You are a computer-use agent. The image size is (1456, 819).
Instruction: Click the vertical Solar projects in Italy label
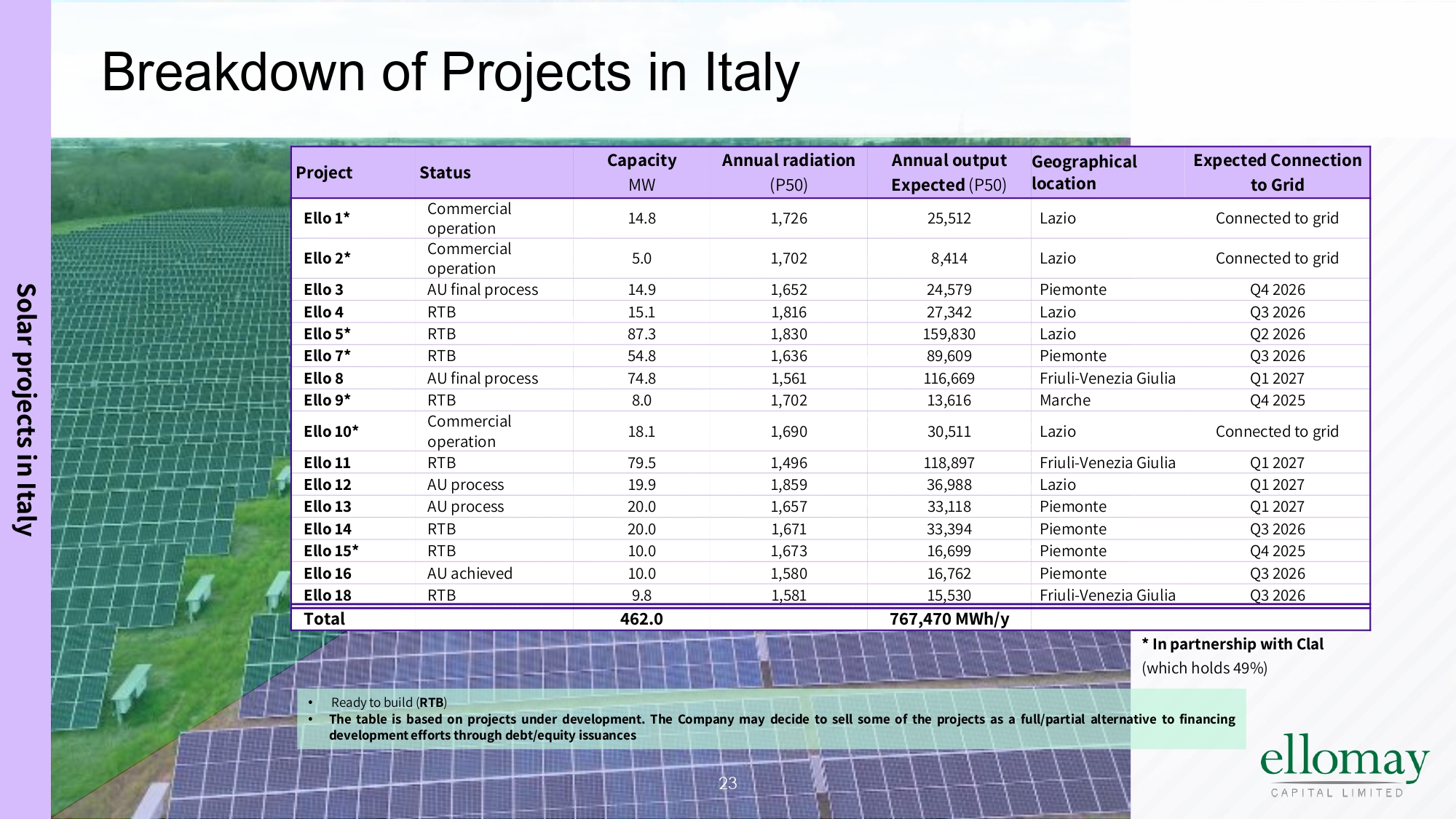click(x=25, y=409)
